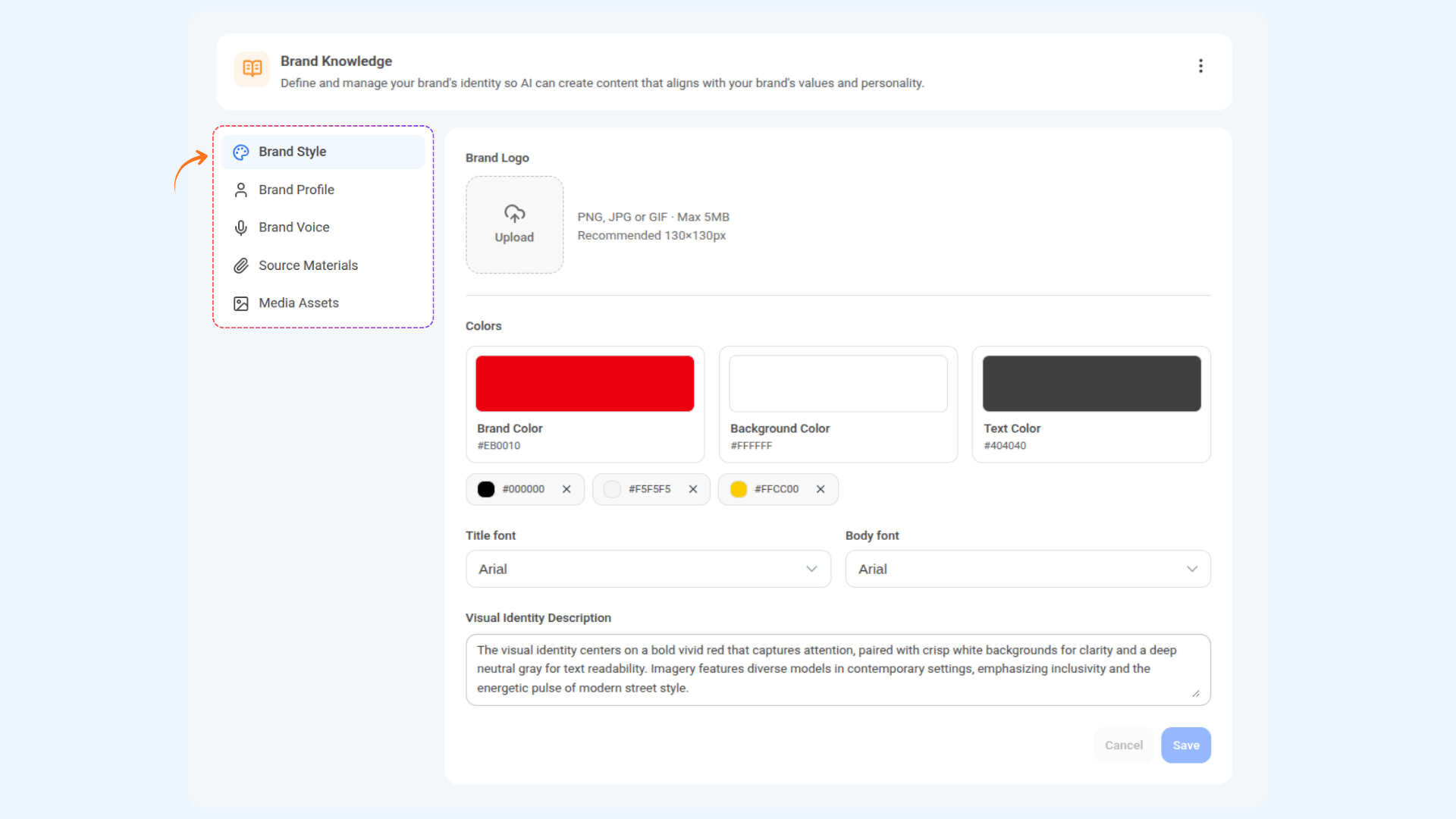Viewport: 1456px width, 819px height.
Task: Click the Media Assets image icon
Action: tap(241, 303)
